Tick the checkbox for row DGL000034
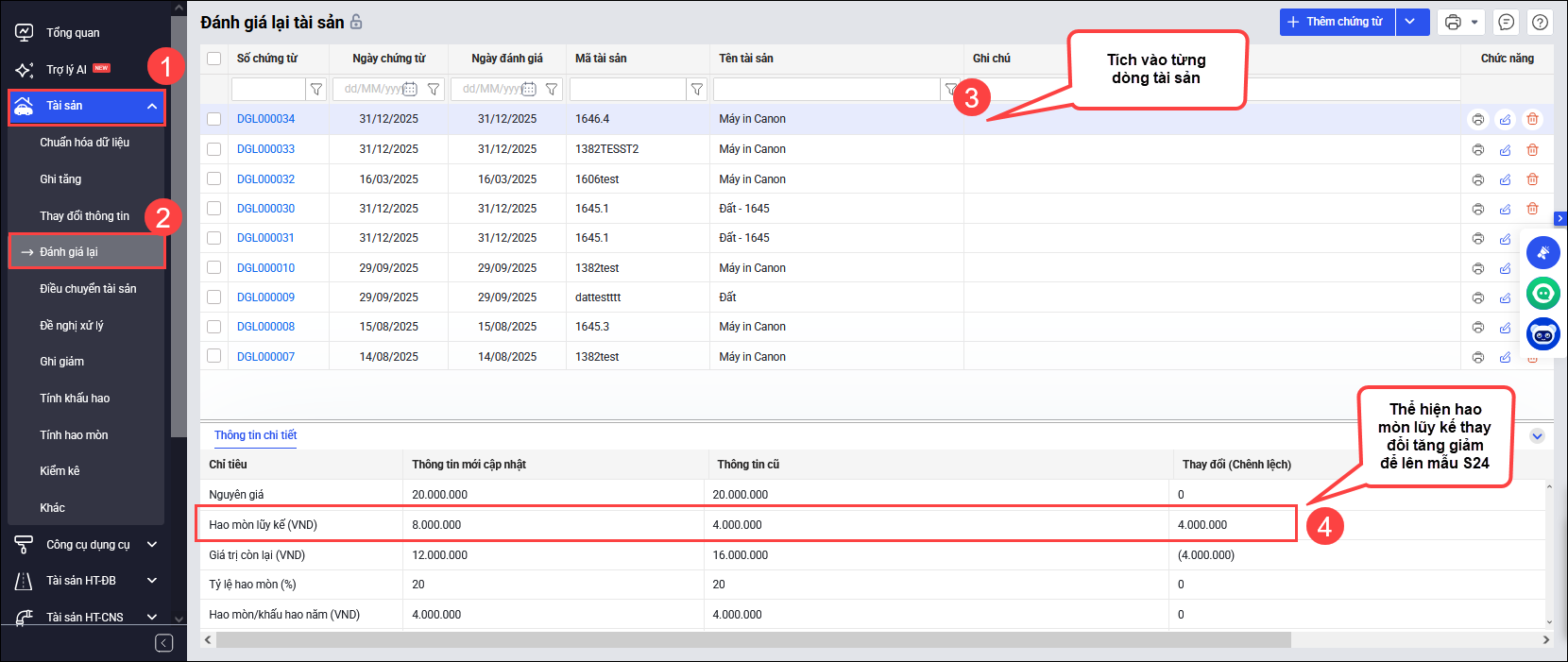Image resolution: width=1568 pixels, height=662 pixels. pyautogui.click(x=214, y=119)
